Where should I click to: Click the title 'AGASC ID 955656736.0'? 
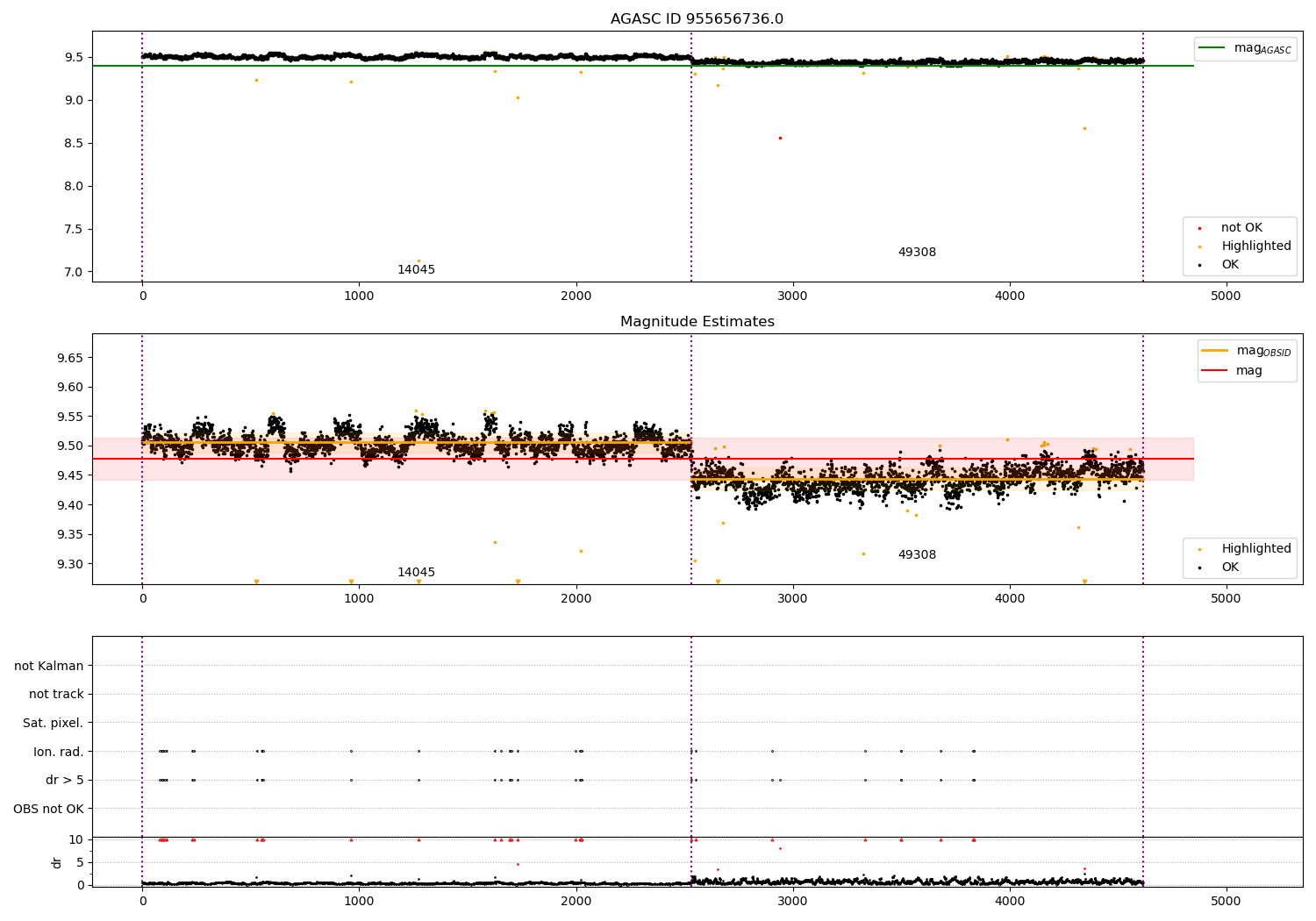[697, 19]
